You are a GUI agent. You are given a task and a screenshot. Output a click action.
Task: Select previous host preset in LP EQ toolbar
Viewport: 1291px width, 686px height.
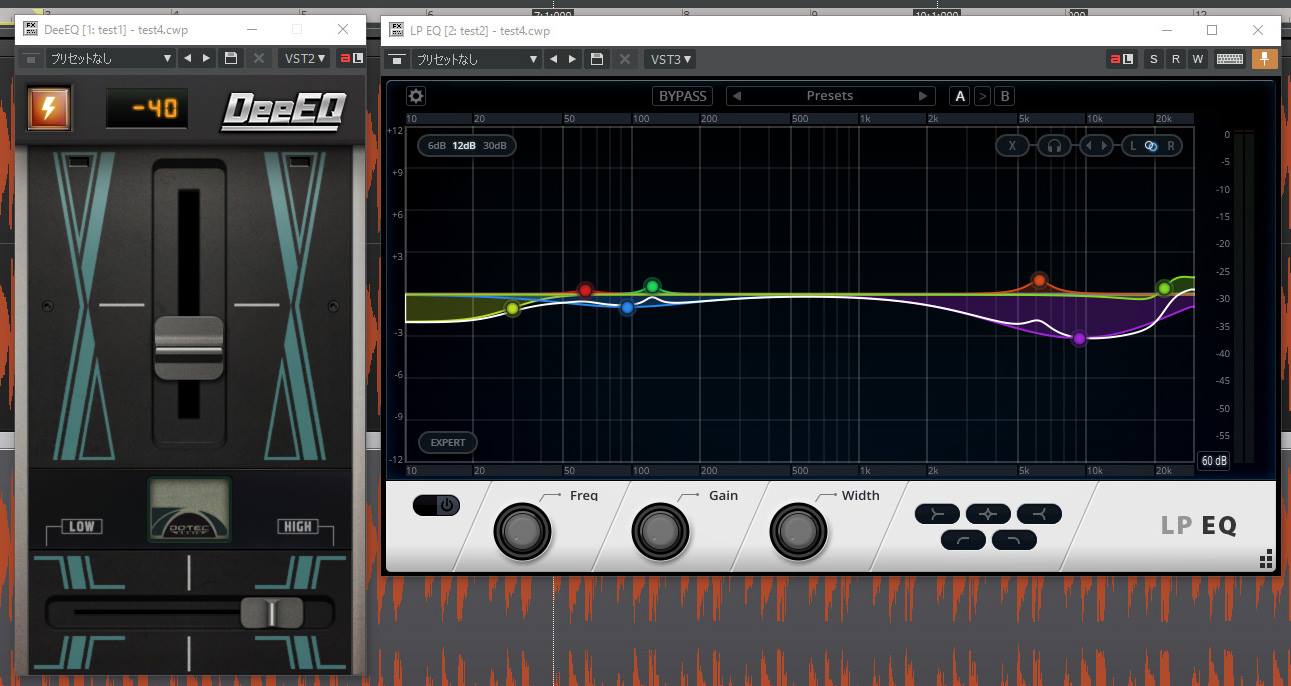pyautogui.click(x=553, y=59)
